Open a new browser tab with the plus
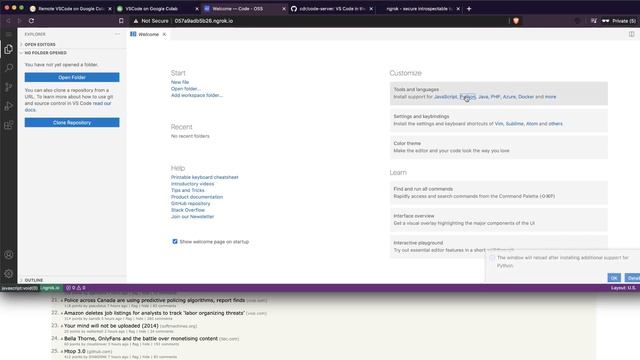This screenshot has width=640, height=360. [x=469, y=9]
